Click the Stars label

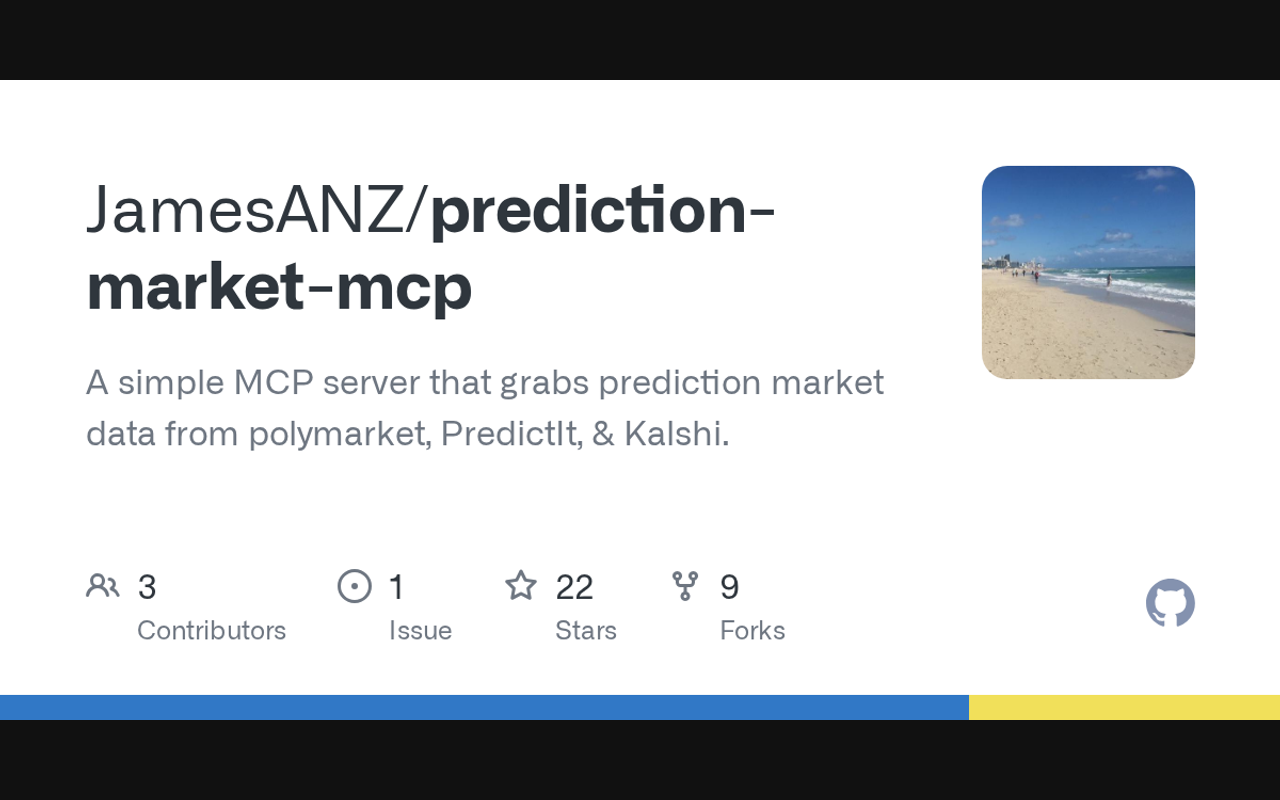(586, 631)
